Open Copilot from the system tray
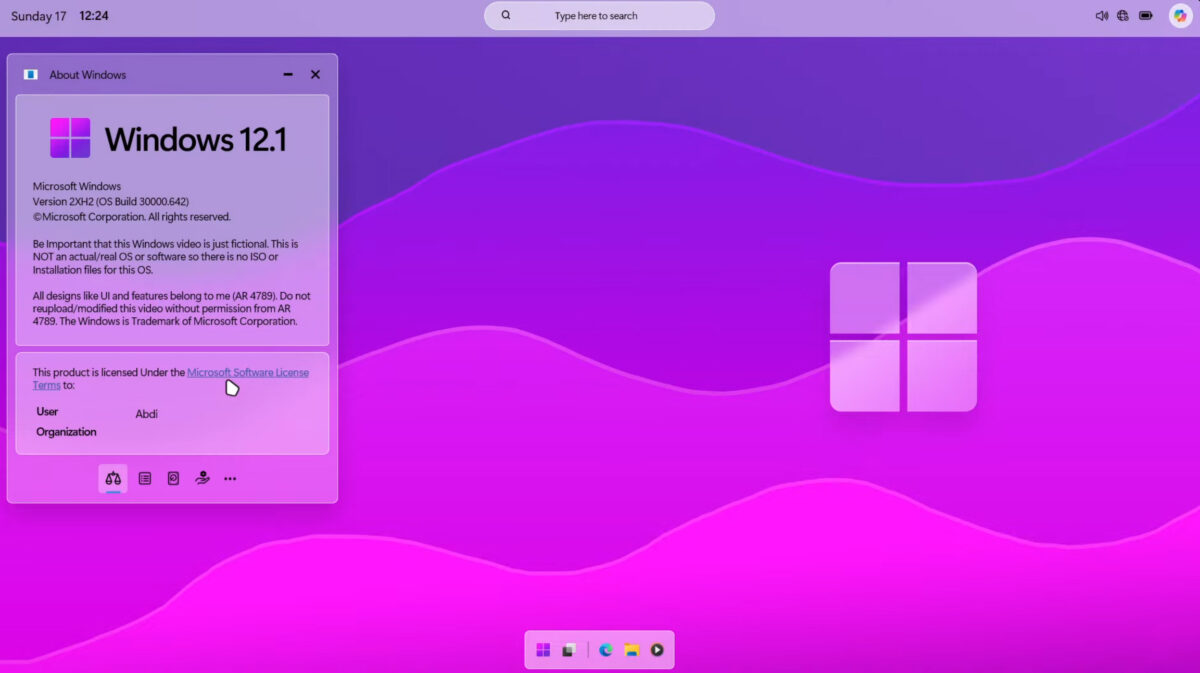 pyautogui.click(x=1180, y=15)
